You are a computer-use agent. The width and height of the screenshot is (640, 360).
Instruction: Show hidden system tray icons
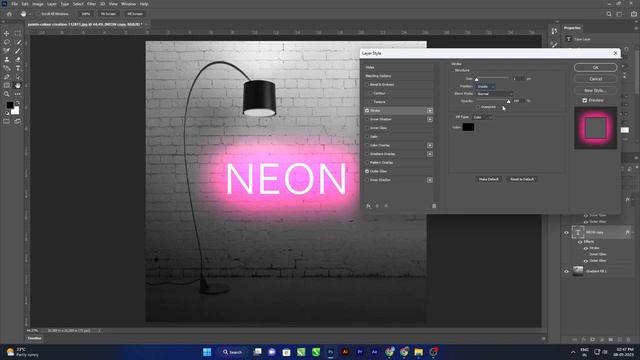coord(573,352)
